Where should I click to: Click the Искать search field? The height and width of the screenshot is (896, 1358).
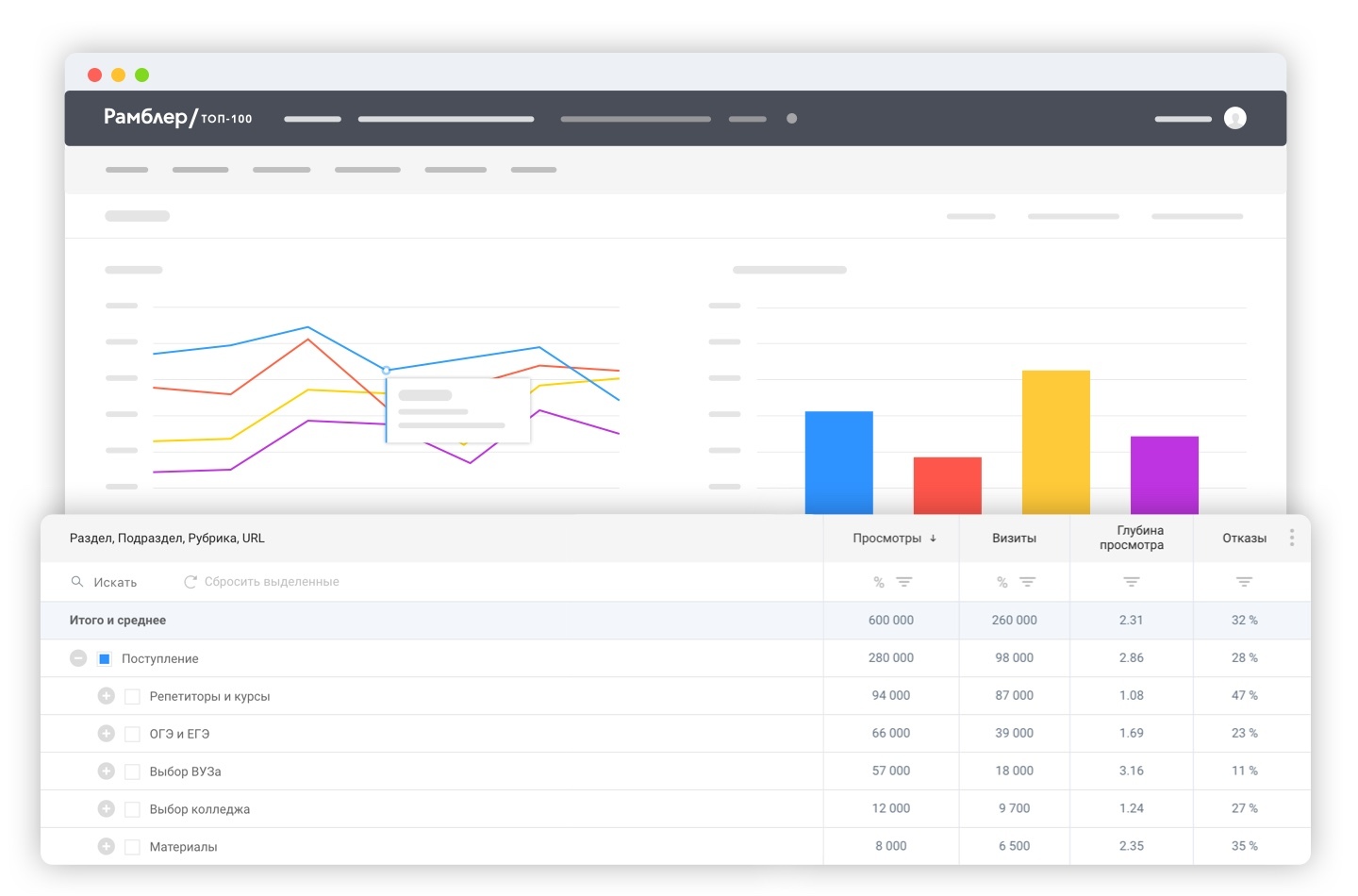coord(115,583)
